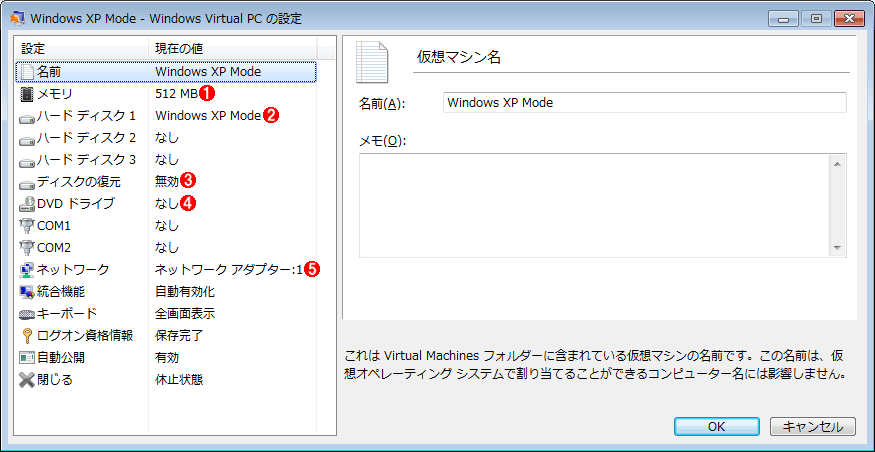Click the COM1 serial port icon

click(27, 226)
